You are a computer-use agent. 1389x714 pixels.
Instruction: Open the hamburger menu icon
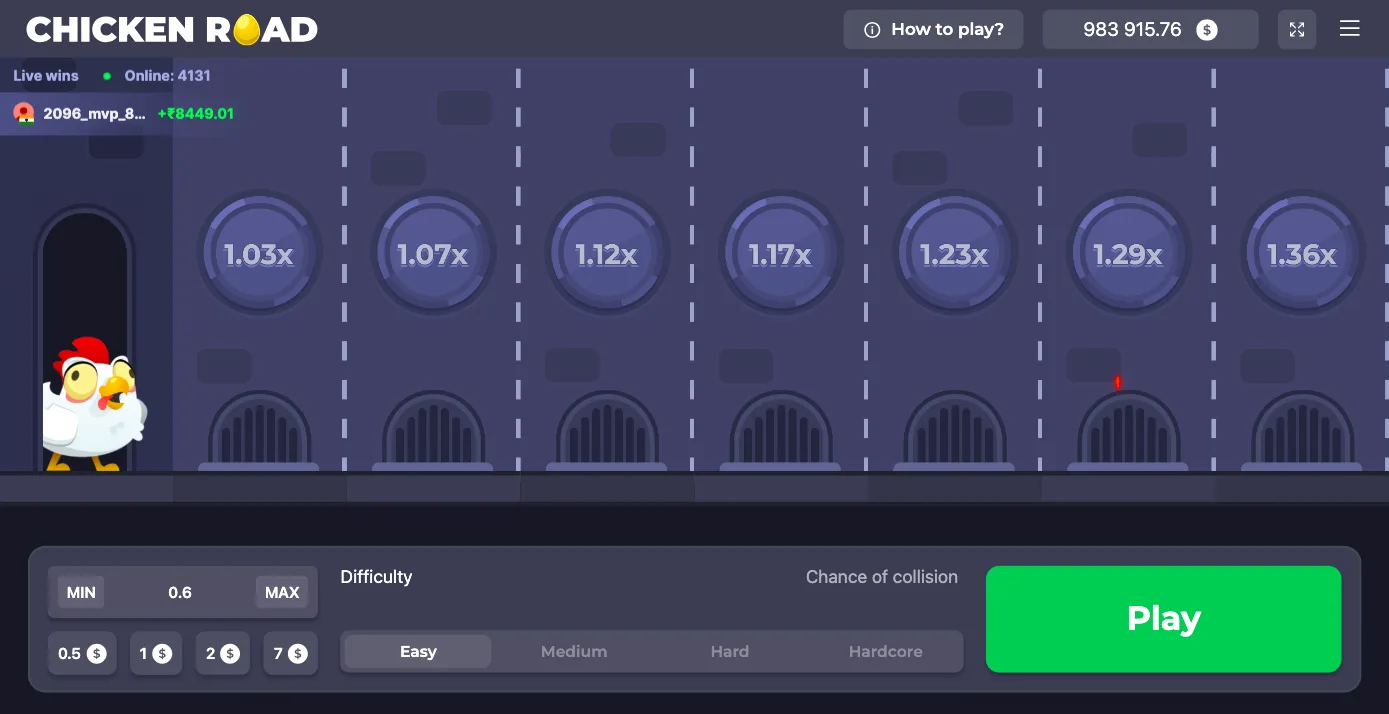click(x=1349, y=29)
